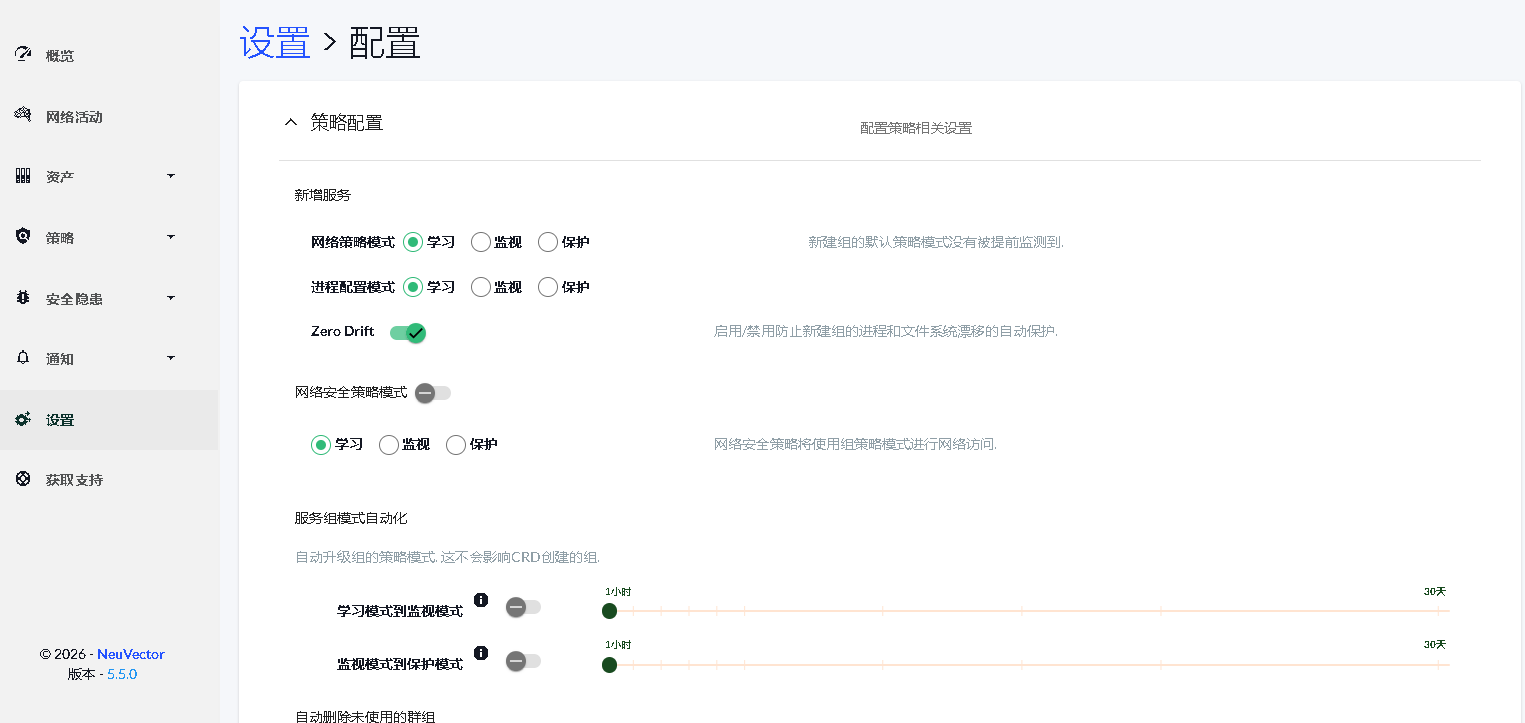This screenshot has height=723, width=1525.
Task: Select 保护 for 网络策略模式
Action: click(548, 242)
